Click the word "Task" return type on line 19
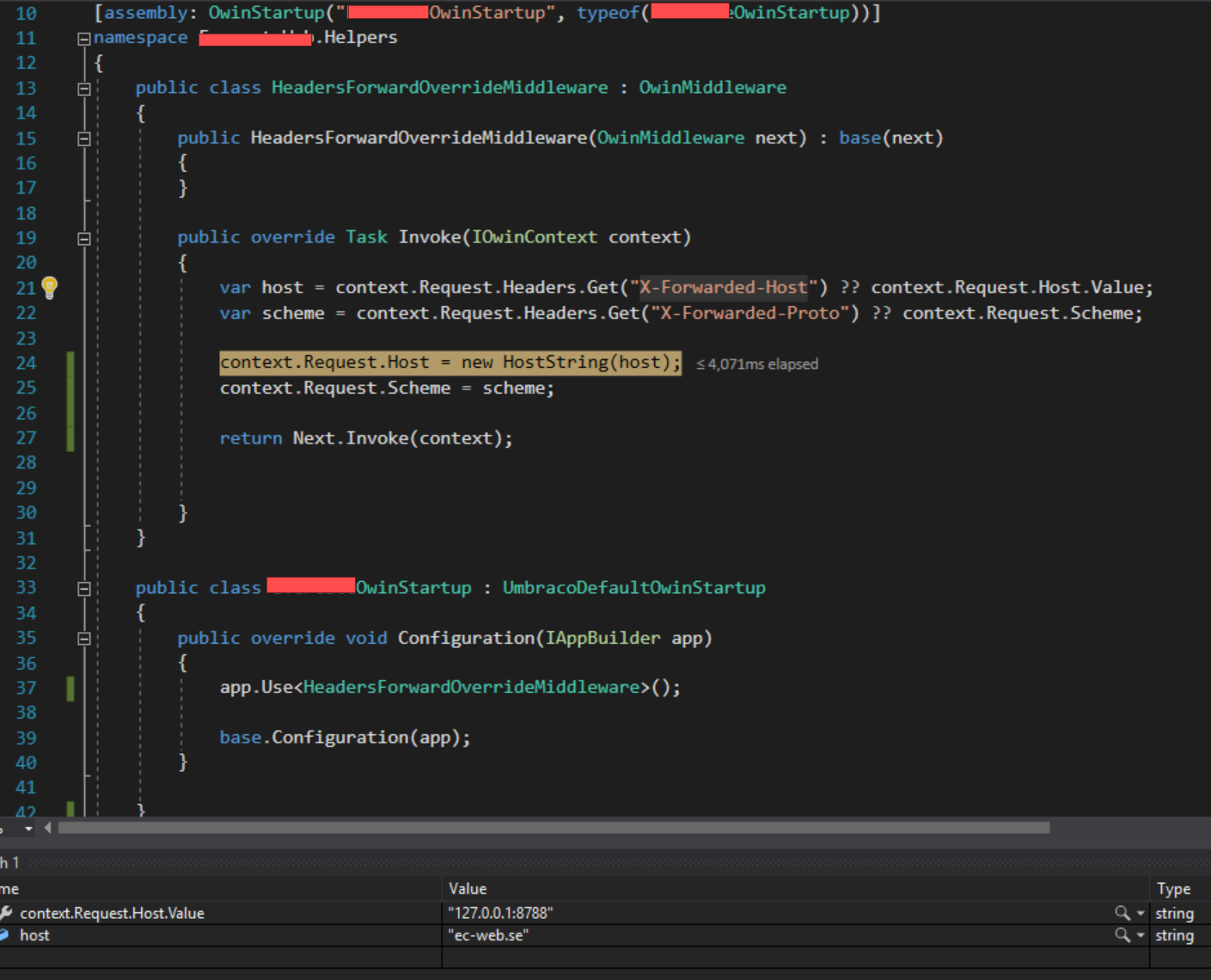1211x980 pixels. click(x=367, y=237)
